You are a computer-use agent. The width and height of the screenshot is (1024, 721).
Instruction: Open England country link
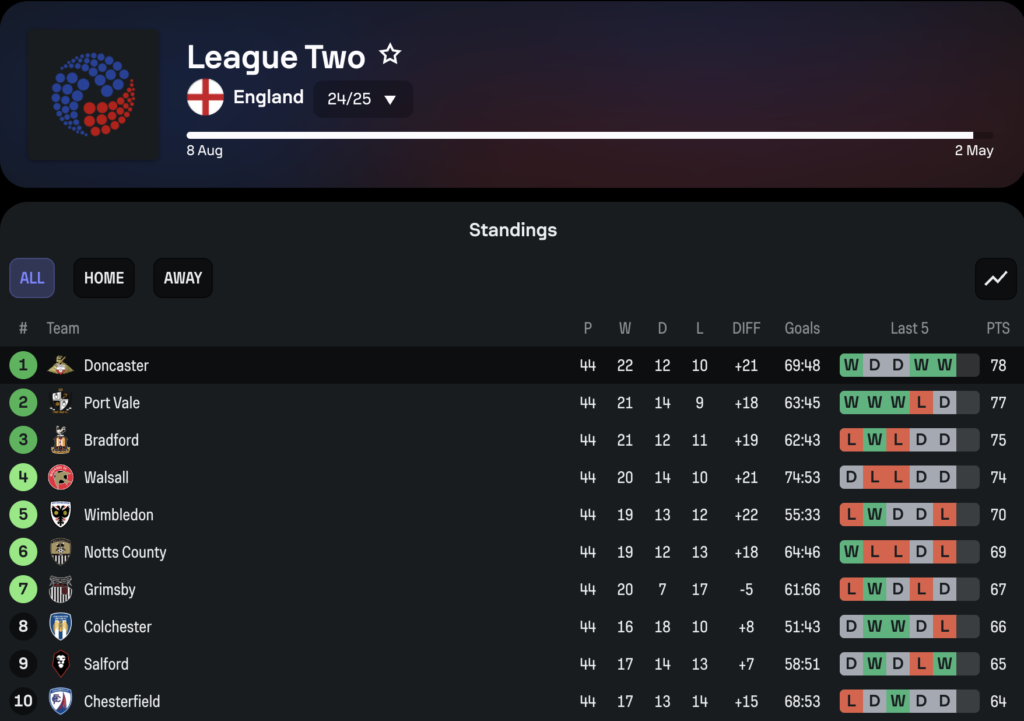pyautogui.click(x=268, y=97)
